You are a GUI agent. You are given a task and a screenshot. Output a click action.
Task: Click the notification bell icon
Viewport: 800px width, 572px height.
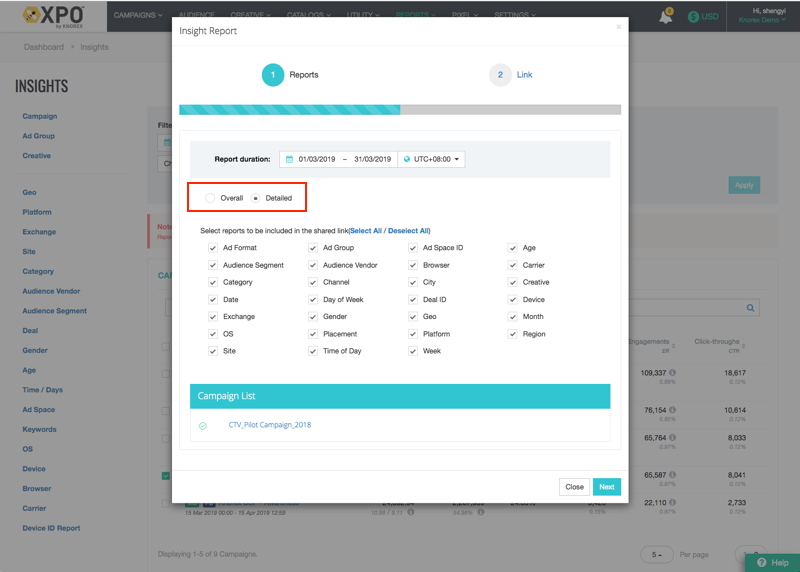coord(666,17)
